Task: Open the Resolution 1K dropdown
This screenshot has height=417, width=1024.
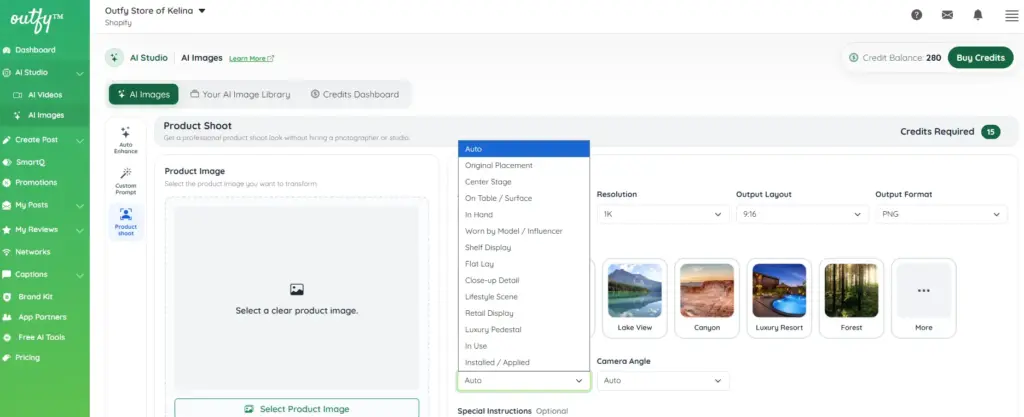Action: click(663, 214)
